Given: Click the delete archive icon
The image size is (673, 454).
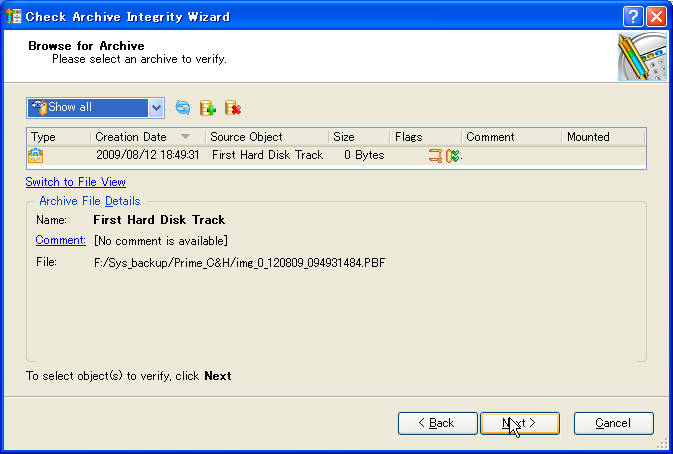Looking at the screenshot, I should [x=233, y=108].
